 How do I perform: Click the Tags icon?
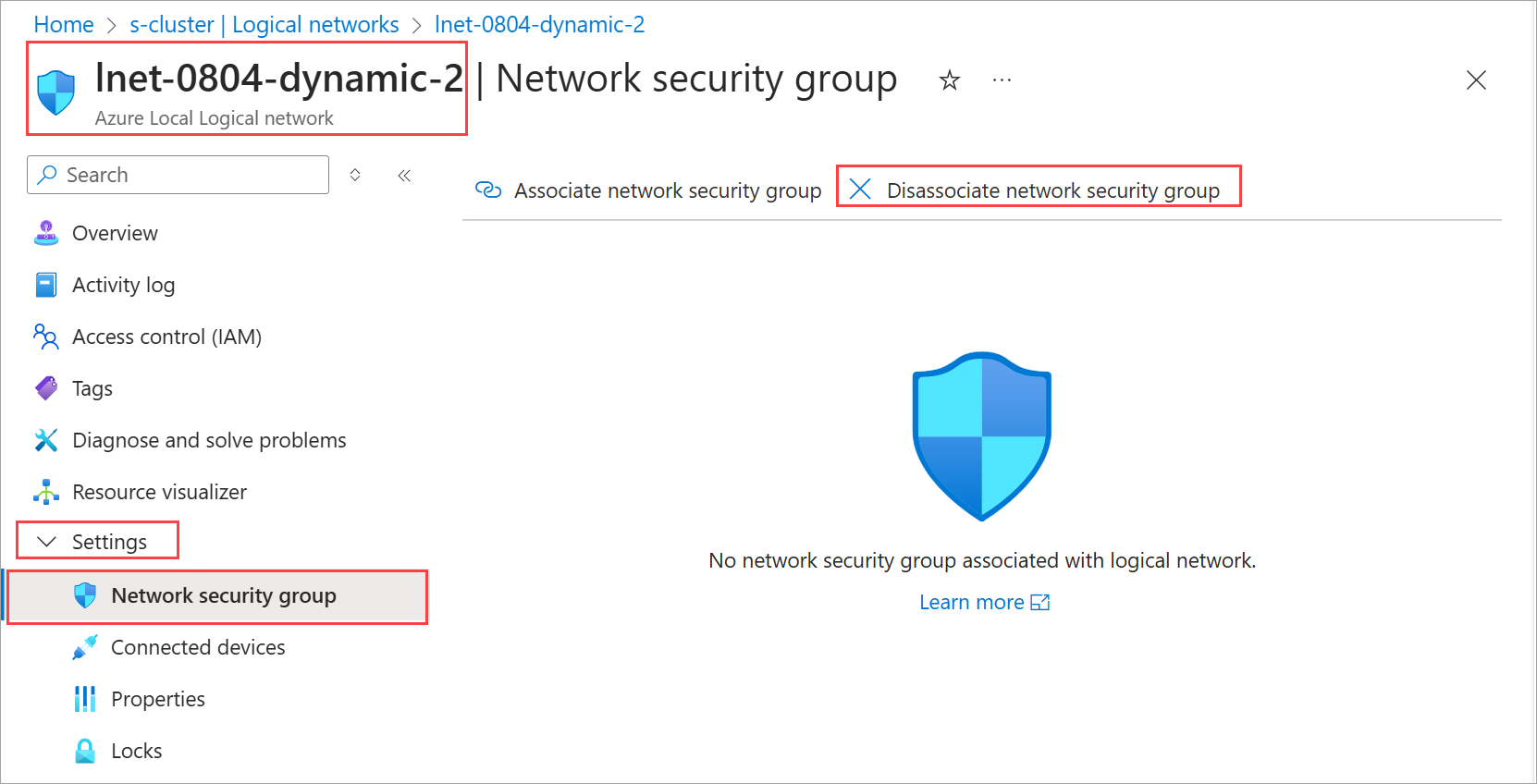click(x=46, y=388)
